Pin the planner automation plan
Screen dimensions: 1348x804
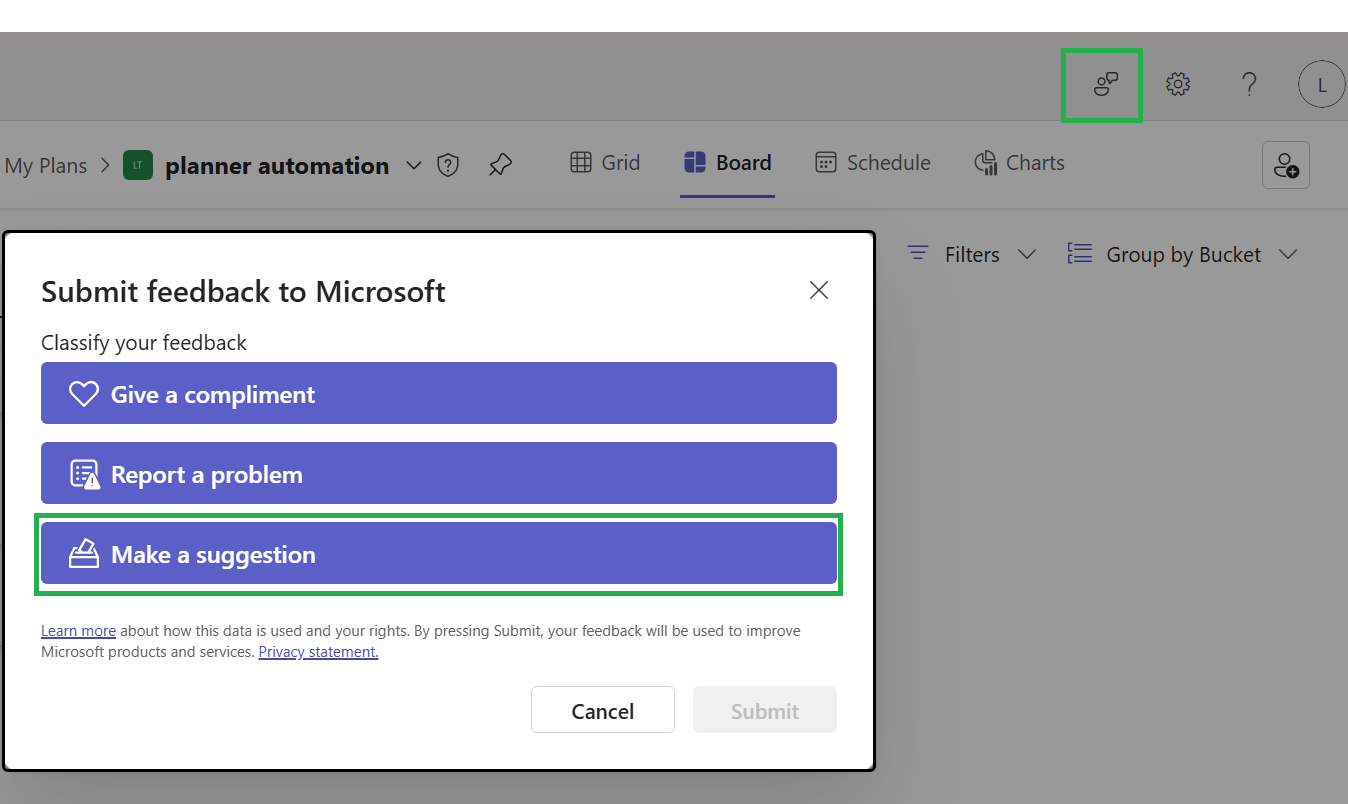click(500, 166)
